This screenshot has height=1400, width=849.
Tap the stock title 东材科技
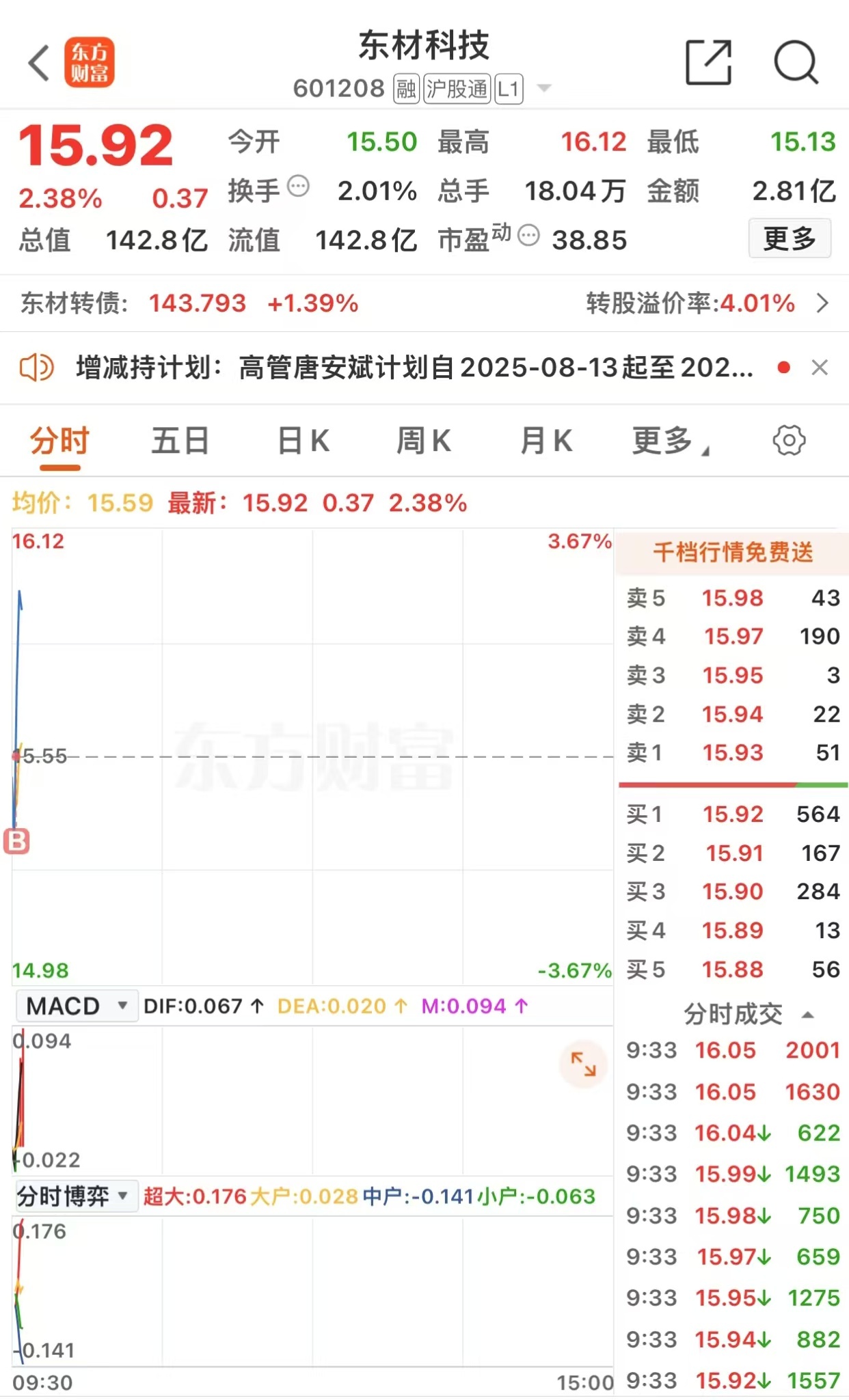[x=424, y=46]
